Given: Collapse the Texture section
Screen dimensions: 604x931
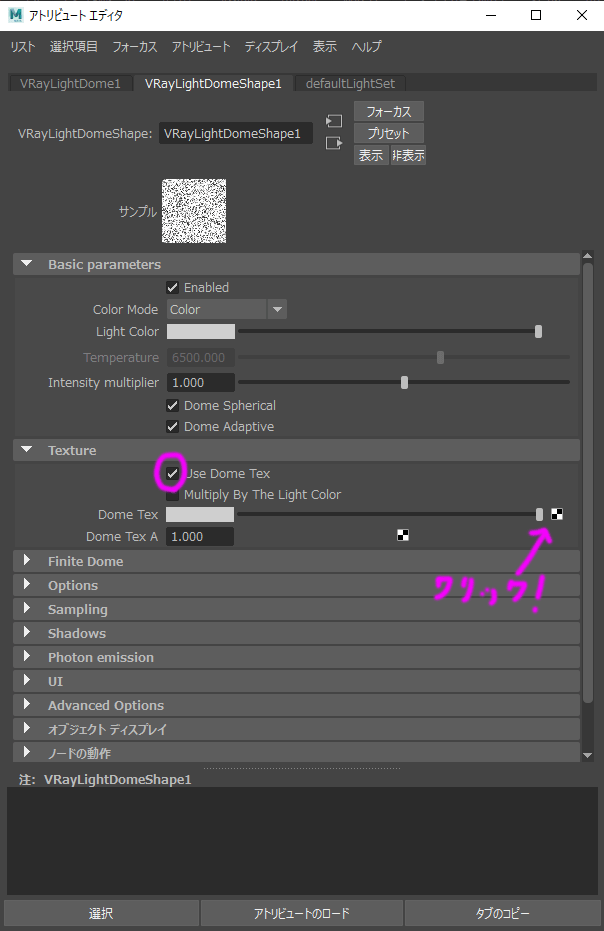Looking at the screenshot, I should [x=27, y=449].
